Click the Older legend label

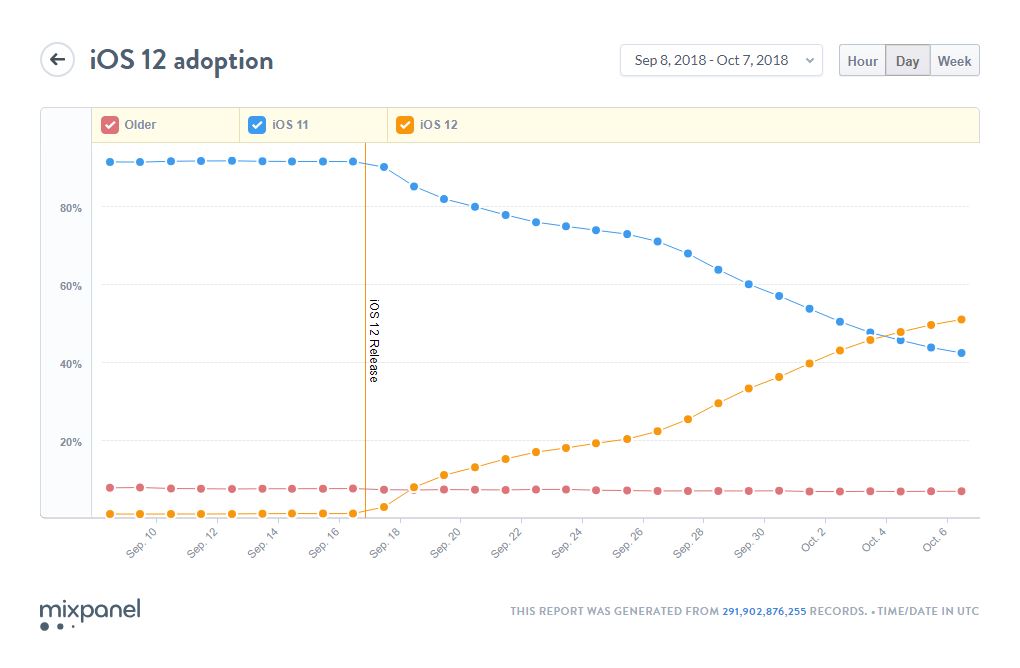tap(140, 125)
